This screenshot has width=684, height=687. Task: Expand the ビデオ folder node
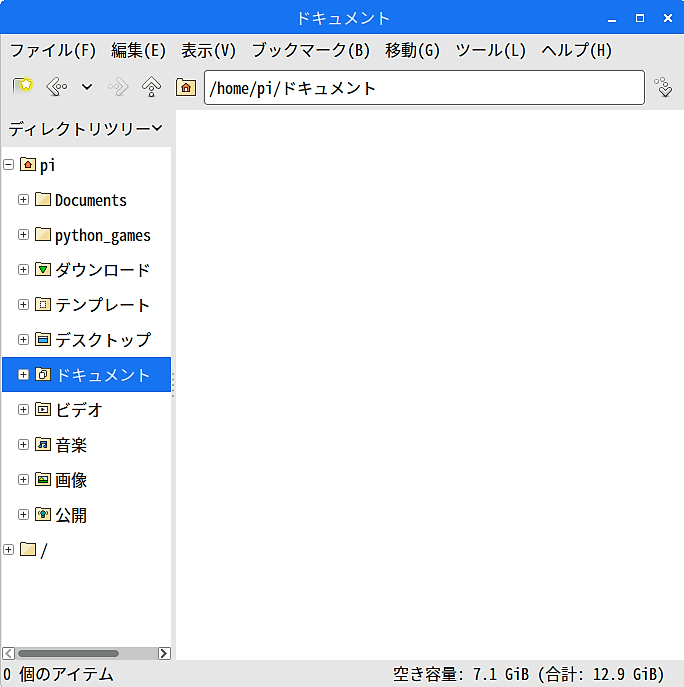pos(24,410)
